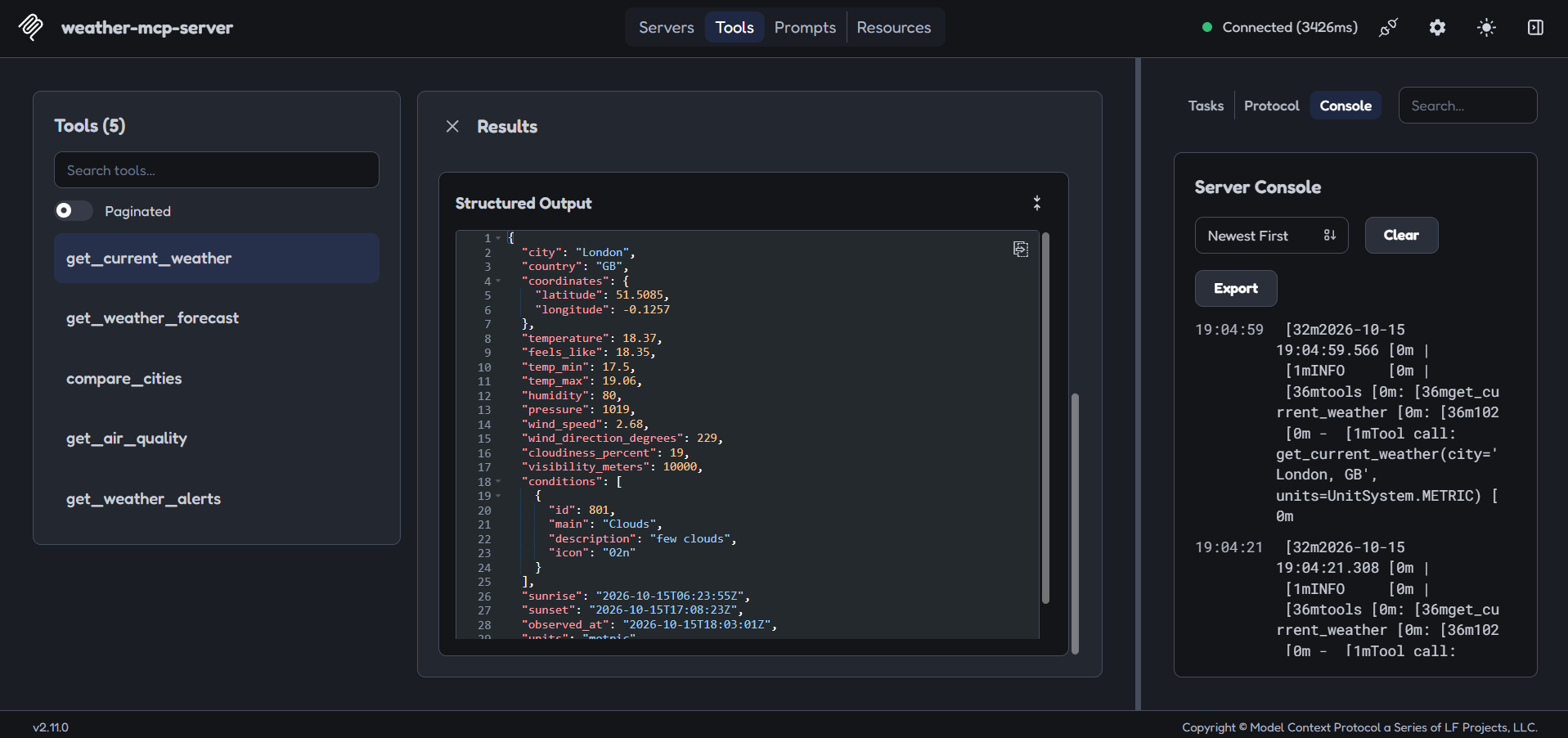The image size is (1568, 738).
Task: Switch to the Tasks panel tab
Action: [1206, 106]
